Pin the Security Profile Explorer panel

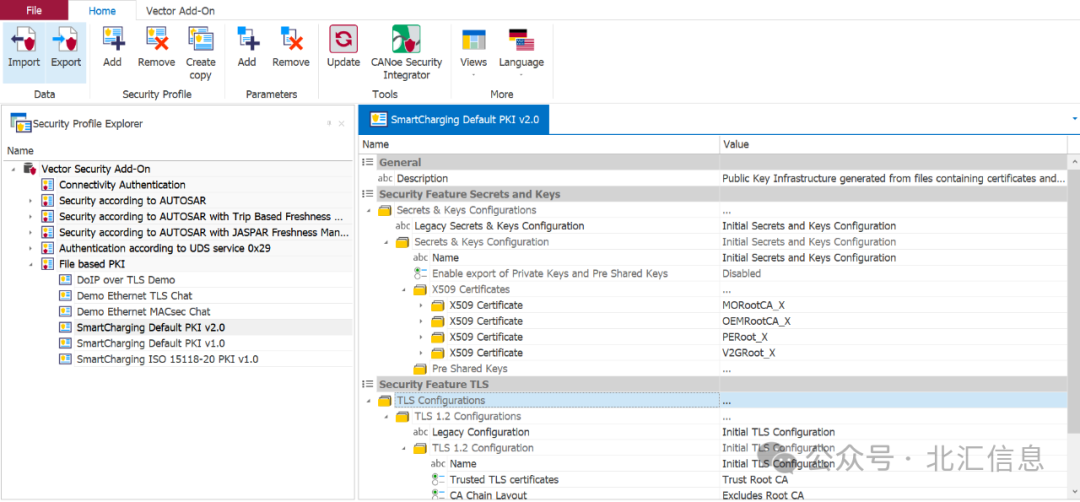tap(329, 123)
